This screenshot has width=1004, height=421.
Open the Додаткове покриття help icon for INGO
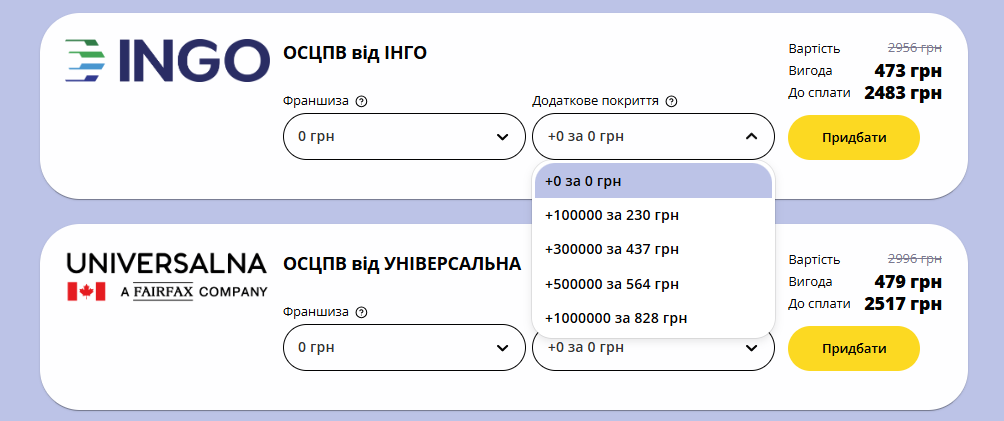(671, 101)
